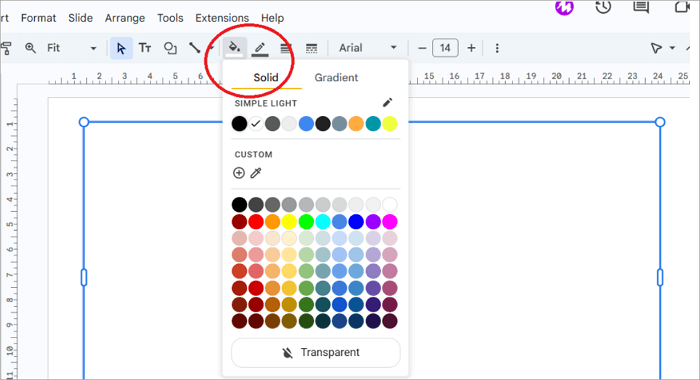Open the Fit zoom level dropdown
The image size is (700, 380).
coord(71,48)
